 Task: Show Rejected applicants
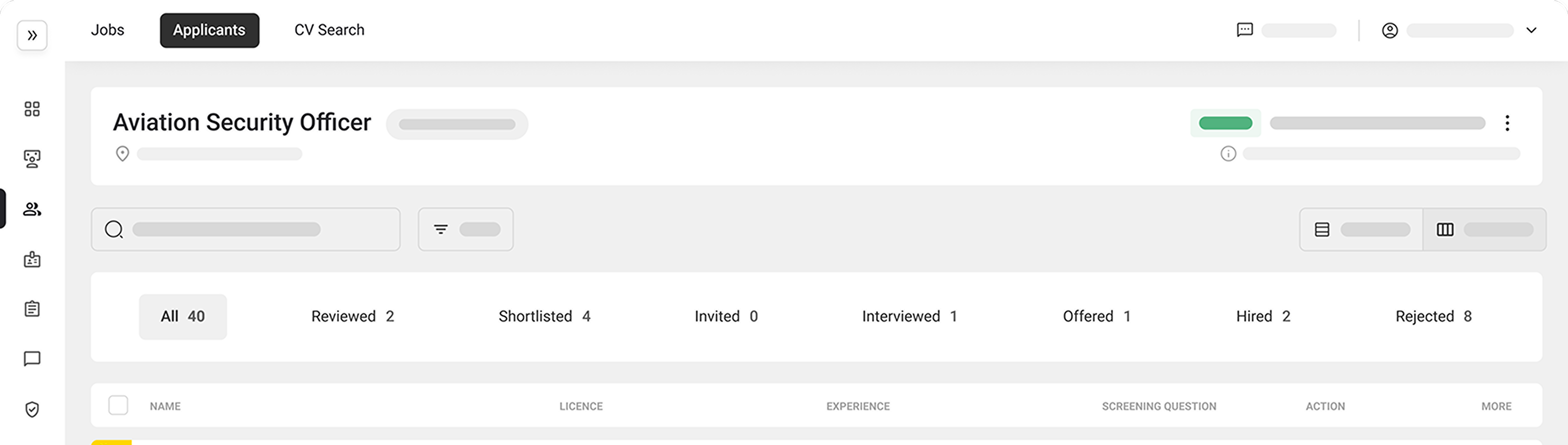(1434, 317)
